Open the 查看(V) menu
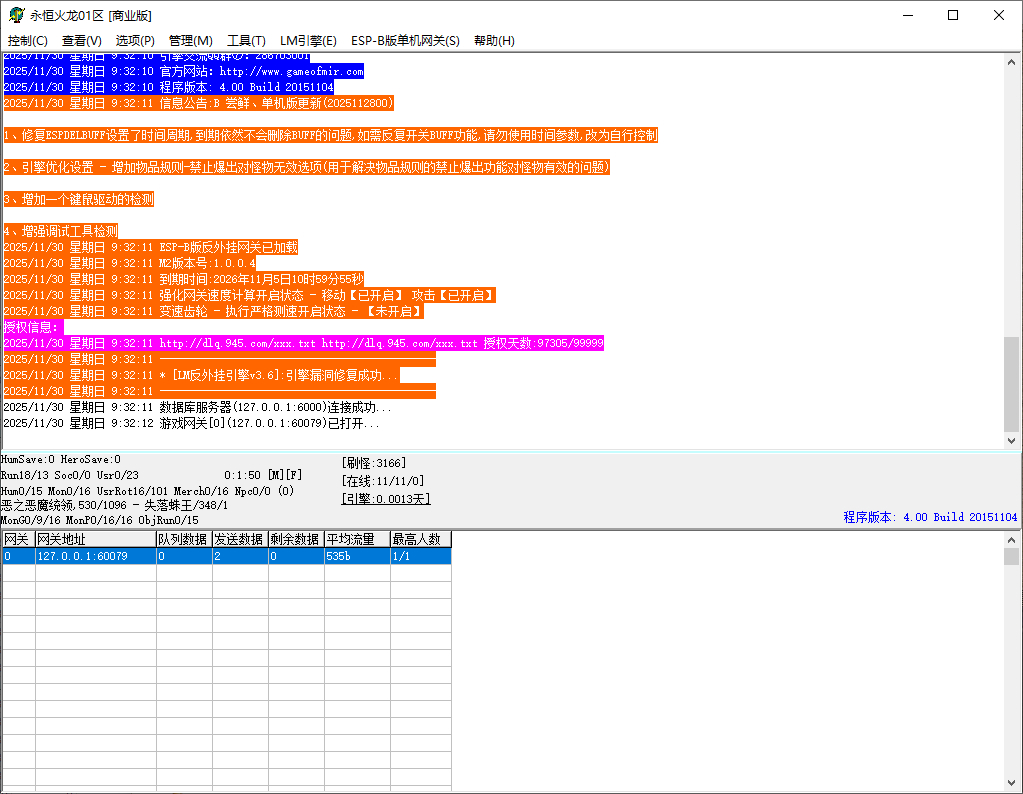Viewport: 1023px width, 794px height. pos(82,40)
